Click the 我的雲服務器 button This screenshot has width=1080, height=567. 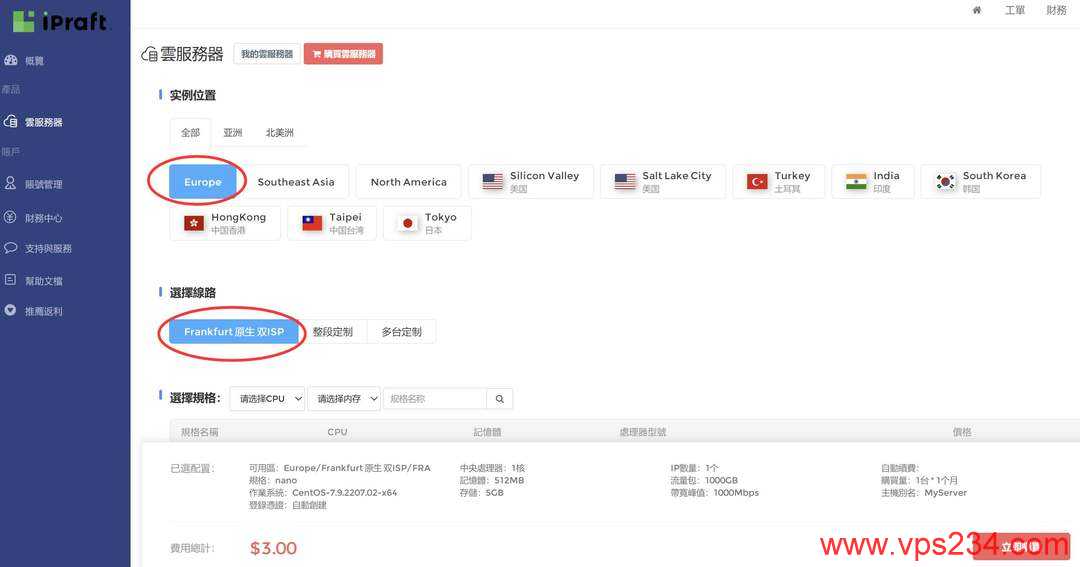(x=267, y=54)
